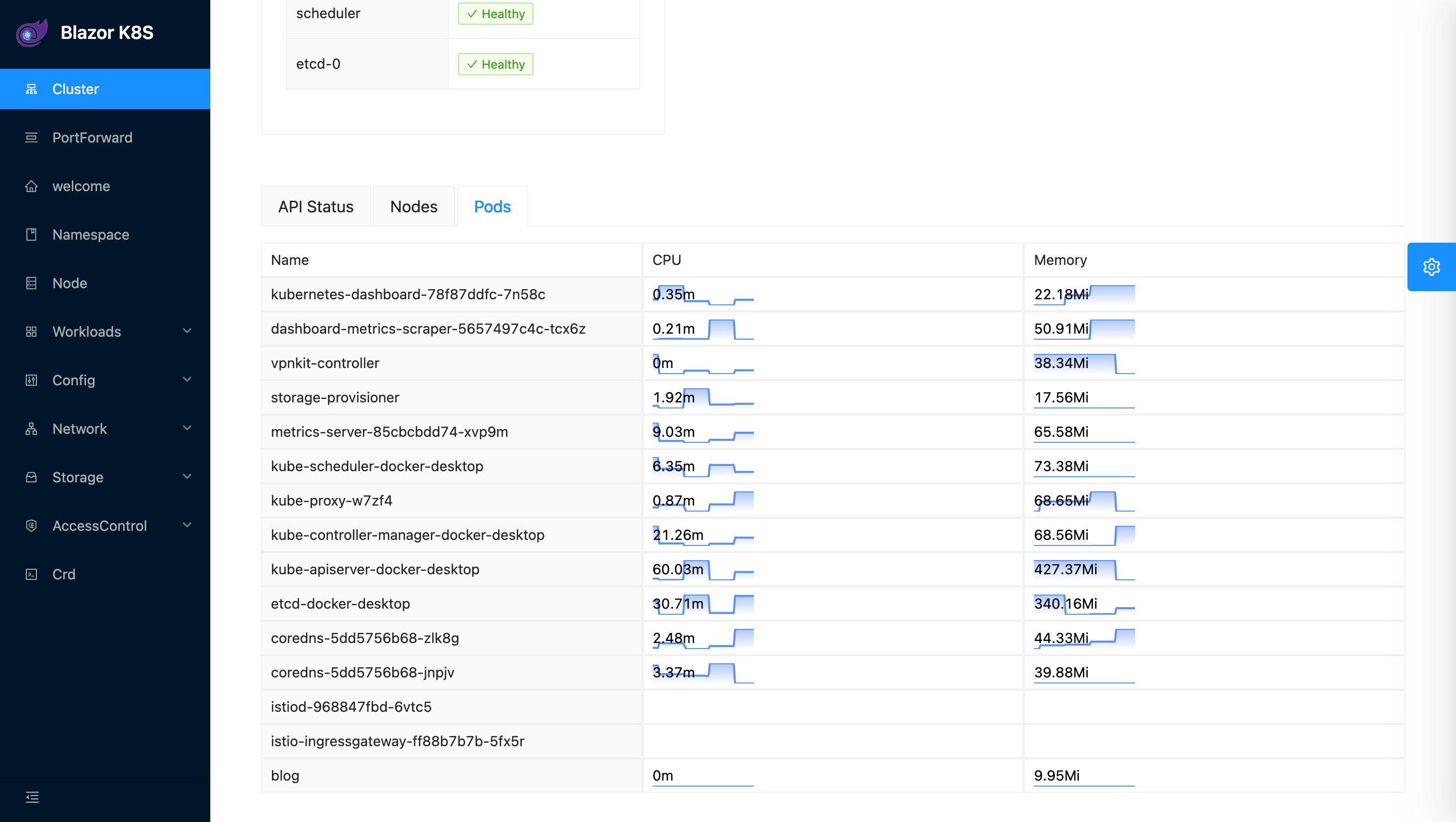The height and width of the screenshot is (822, 1456).
Task: Click the Node sidebar icon
Action: coord(32,283)
